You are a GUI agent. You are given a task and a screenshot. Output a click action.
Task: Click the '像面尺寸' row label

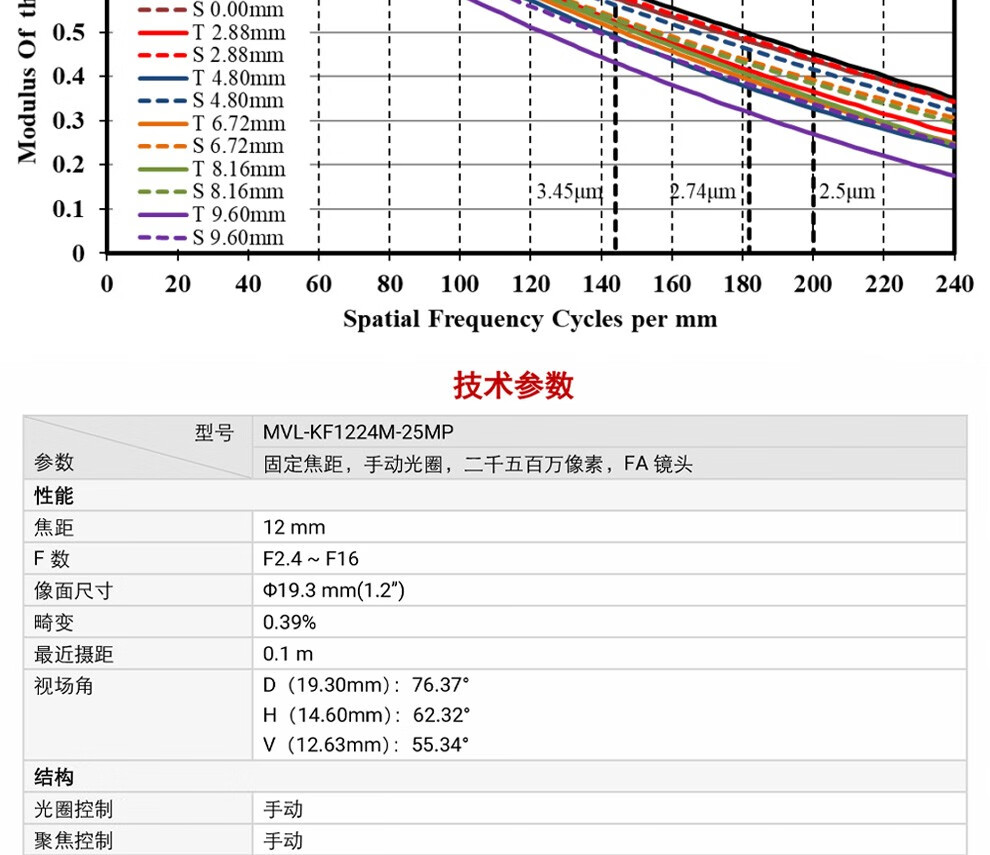73,590
